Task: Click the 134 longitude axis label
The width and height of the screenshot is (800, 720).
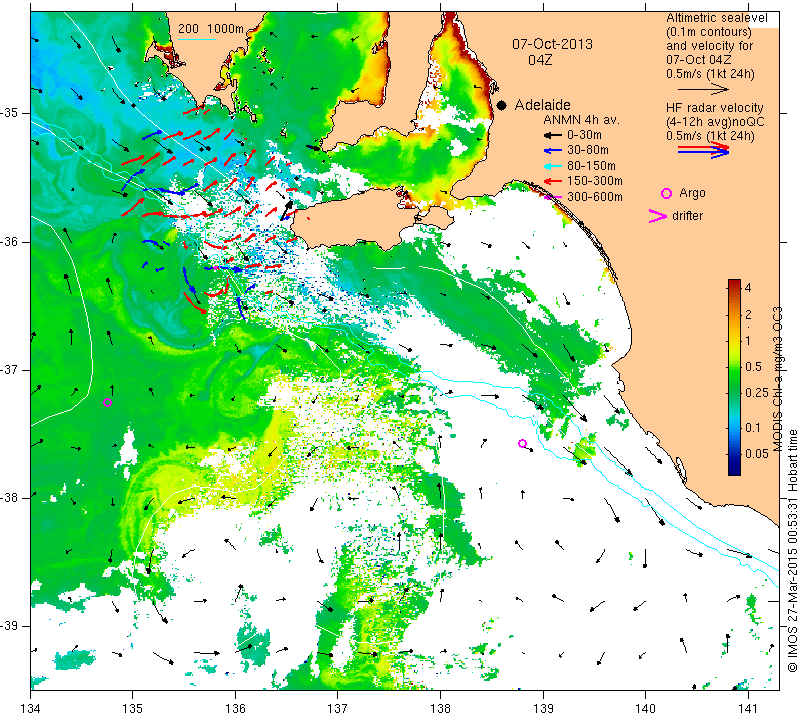Action: (31, 709)
